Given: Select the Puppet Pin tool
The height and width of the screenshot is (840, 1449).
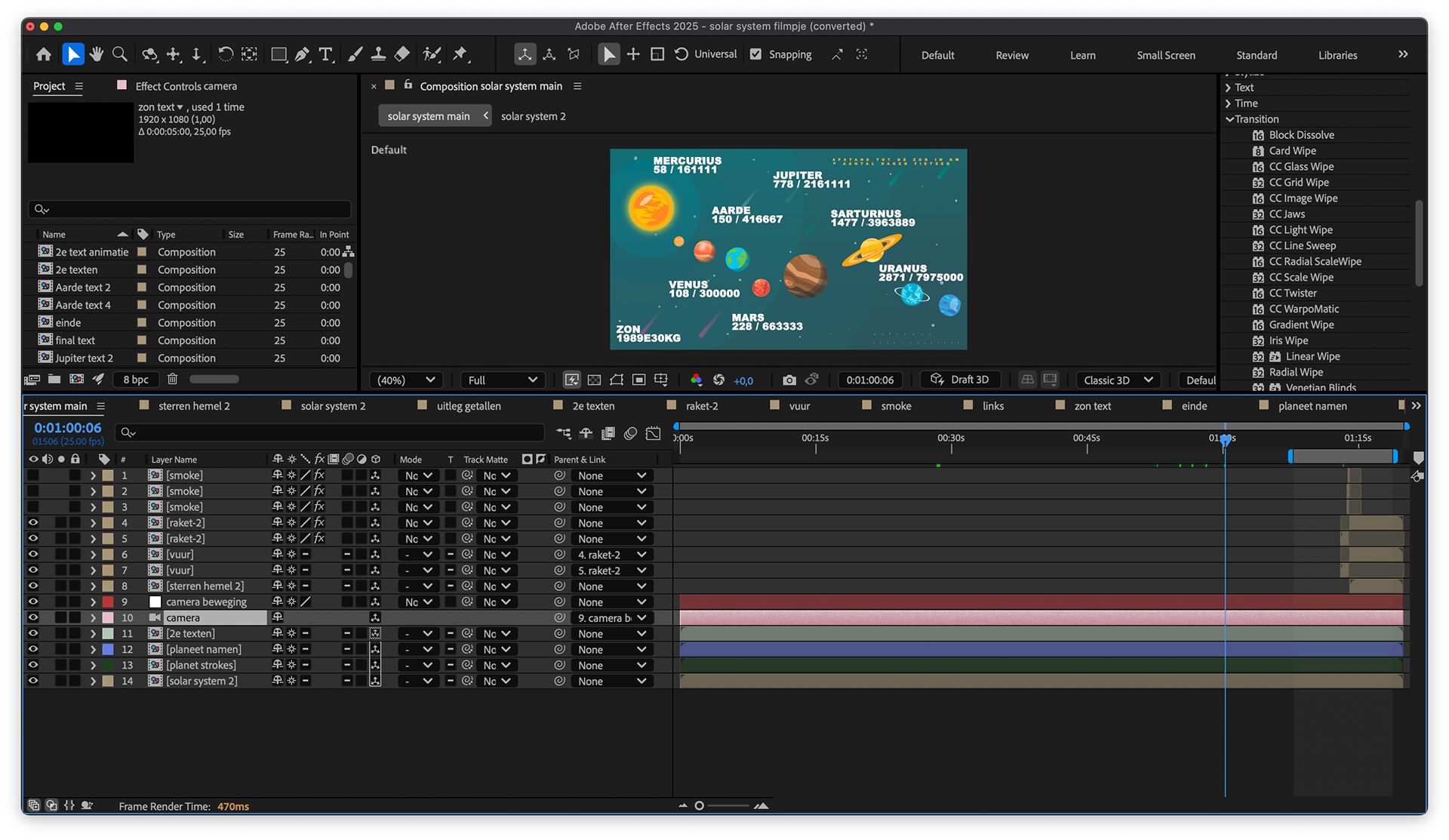Looking at the screenshot, I should pos(460,54).
